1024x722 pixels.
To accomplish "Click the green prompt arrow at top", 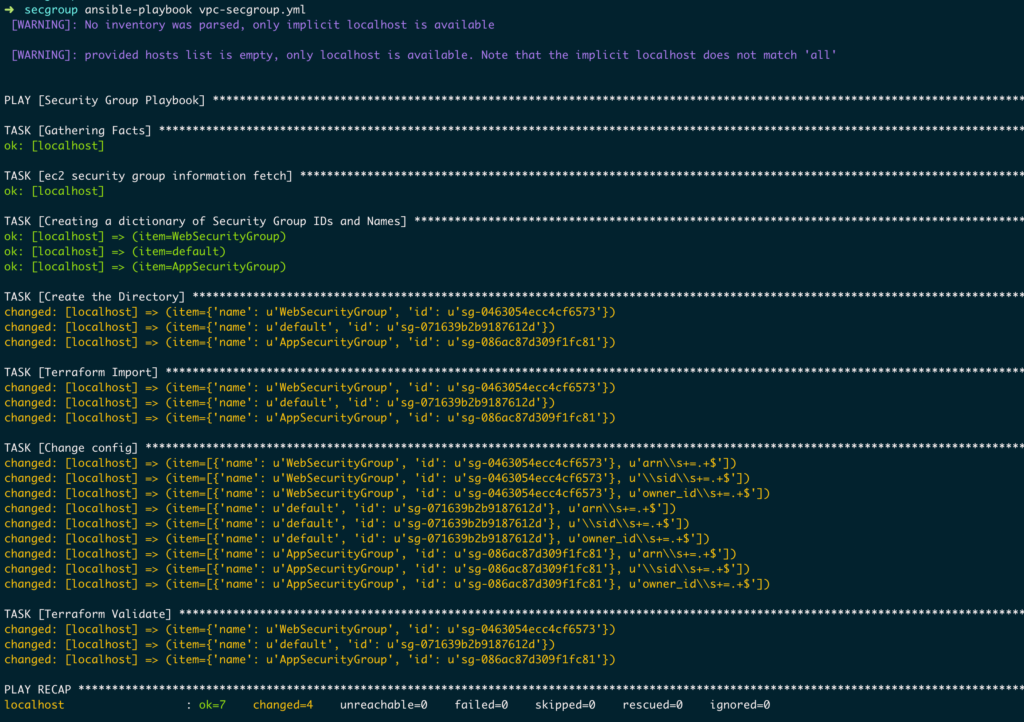I will coord(10,9).
